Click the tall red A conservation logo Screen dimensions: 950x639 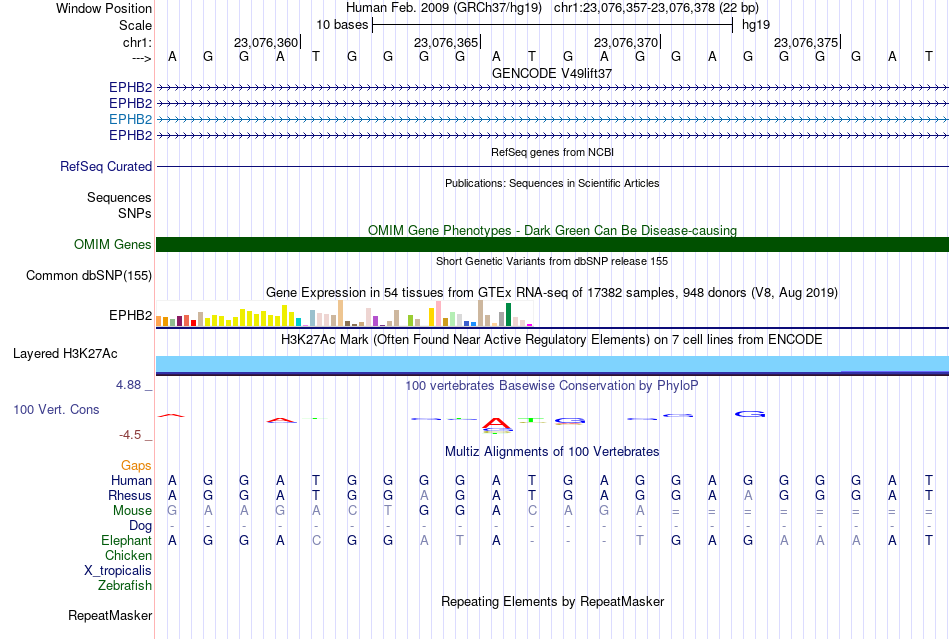tap(497, 422)
